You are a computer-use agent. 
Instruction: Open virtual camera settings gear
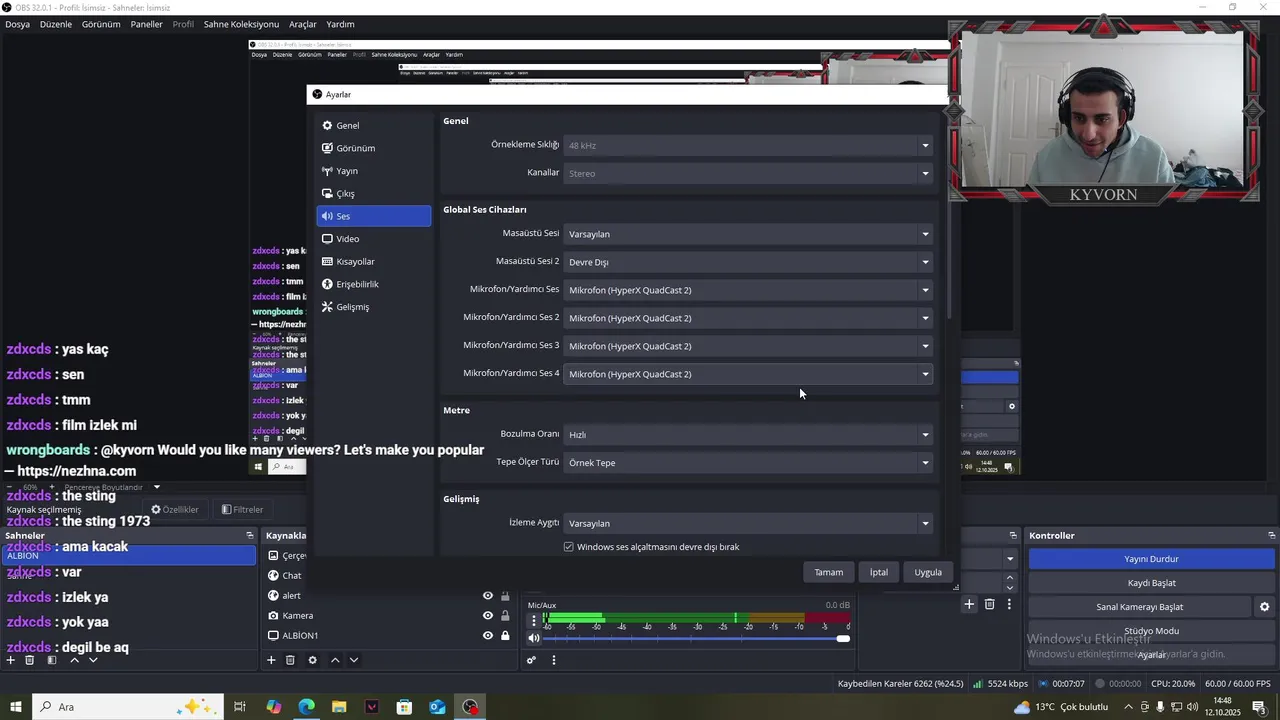click(1264, 607)
